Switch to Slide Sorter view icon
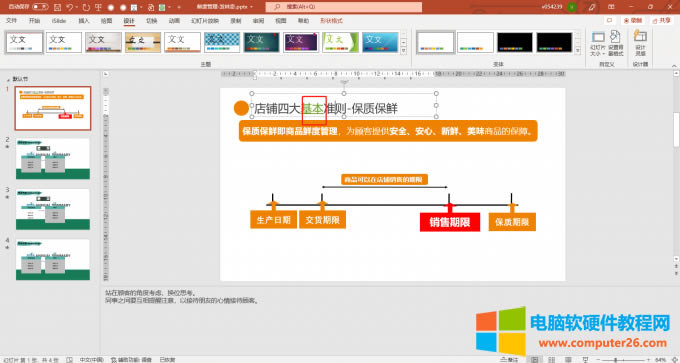 (x=551, y=360)
